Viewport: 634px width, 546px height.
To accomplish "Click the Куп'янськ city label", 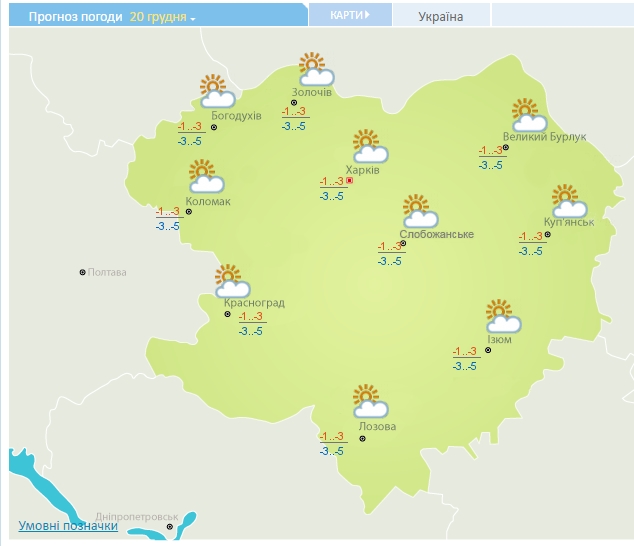I will click(x=569, y=222).
